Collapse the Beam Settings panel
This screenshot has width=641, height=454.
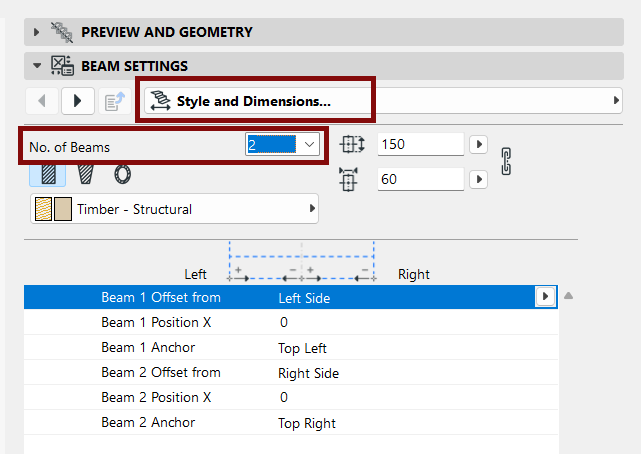coord(37,65)
